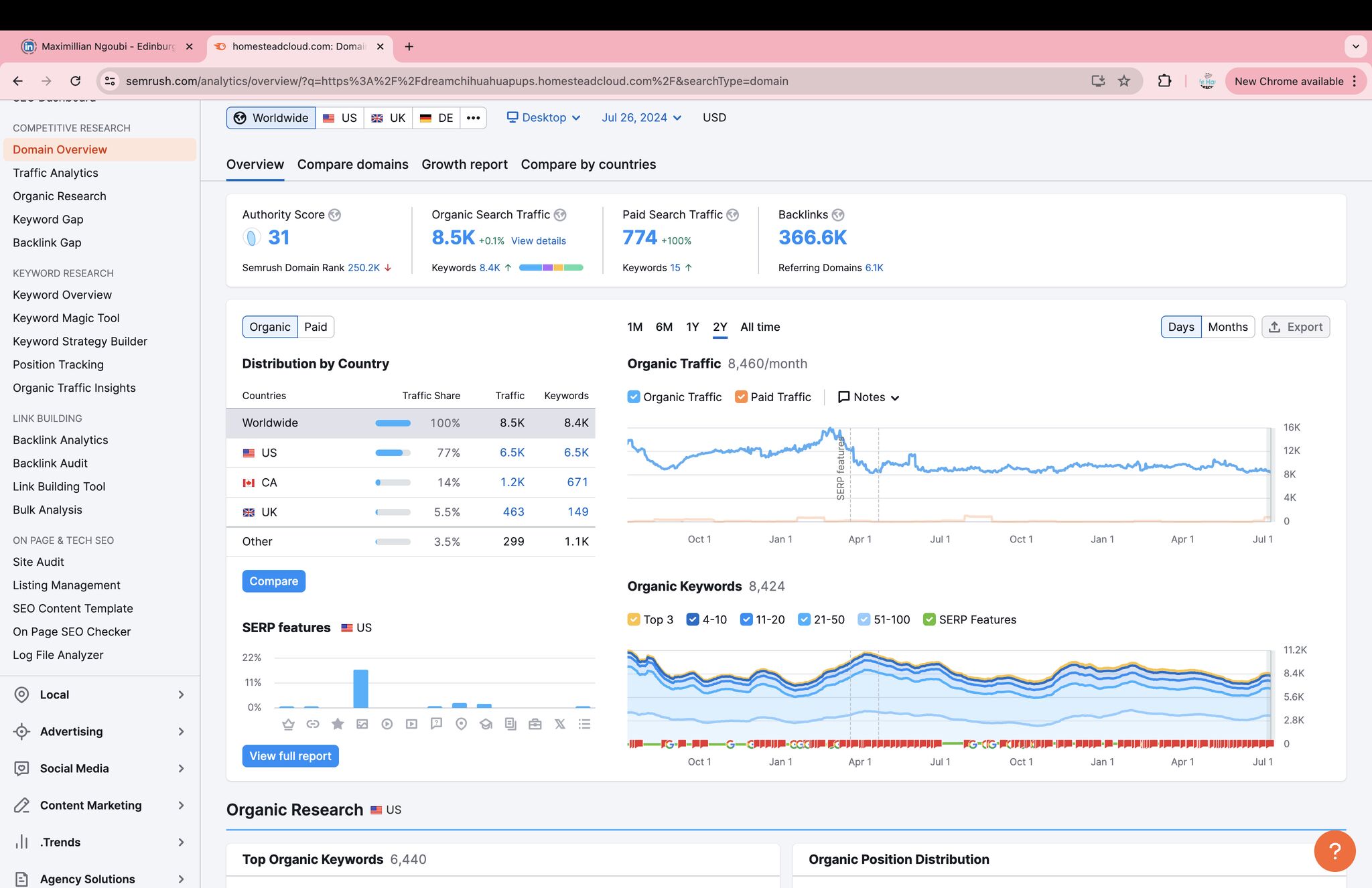Uncheck the Paid Traffic checkbox
This screenshot has width=1372, height=888.
click(741, 396)
